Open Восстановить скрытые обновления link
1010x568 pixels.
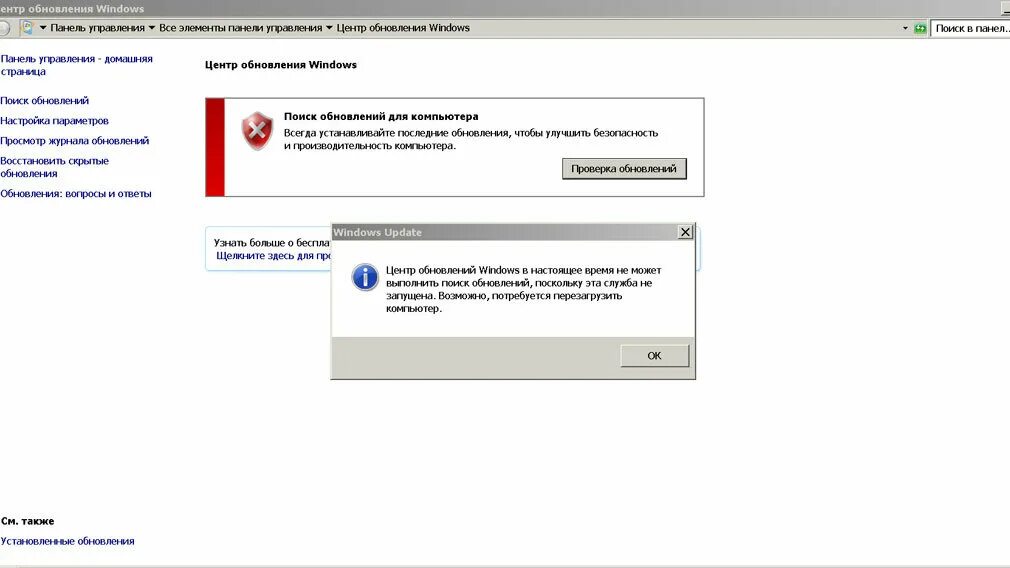[54, 167]
